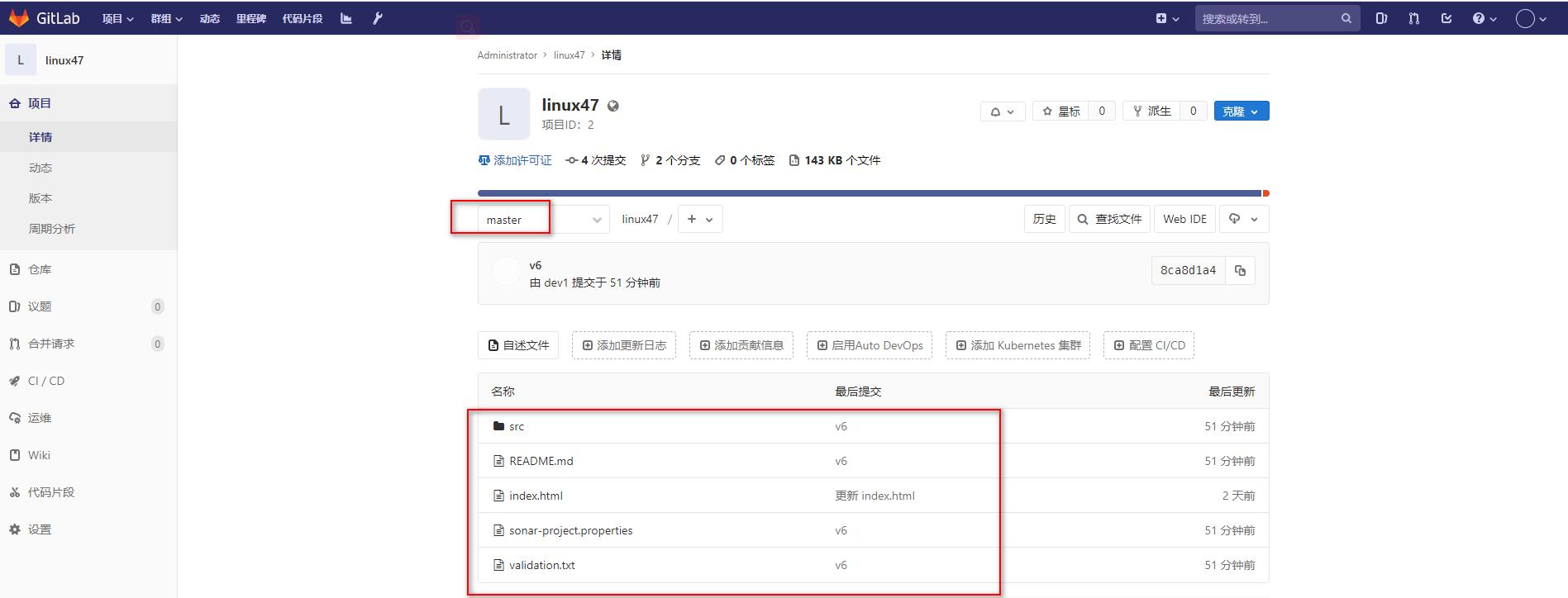The image size is (1568, 598).
Task: Open the src folder
Action: point(517,426)
